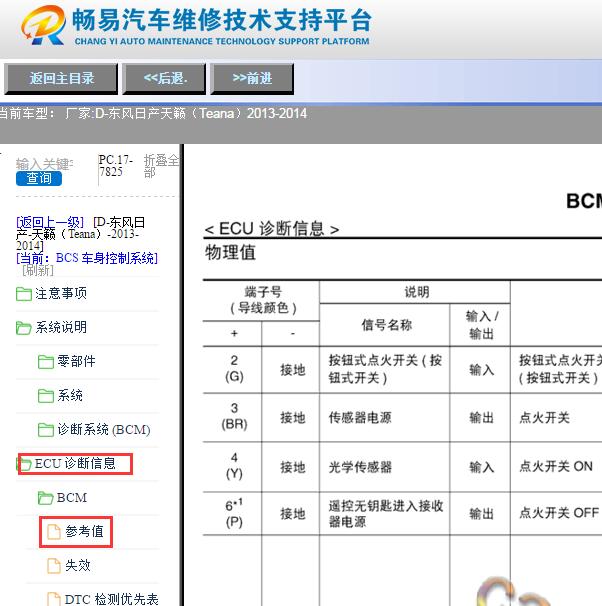Click the 返回主目录 button
The image size is (602, 606).
pyautogui.click(x=61, y=79)
